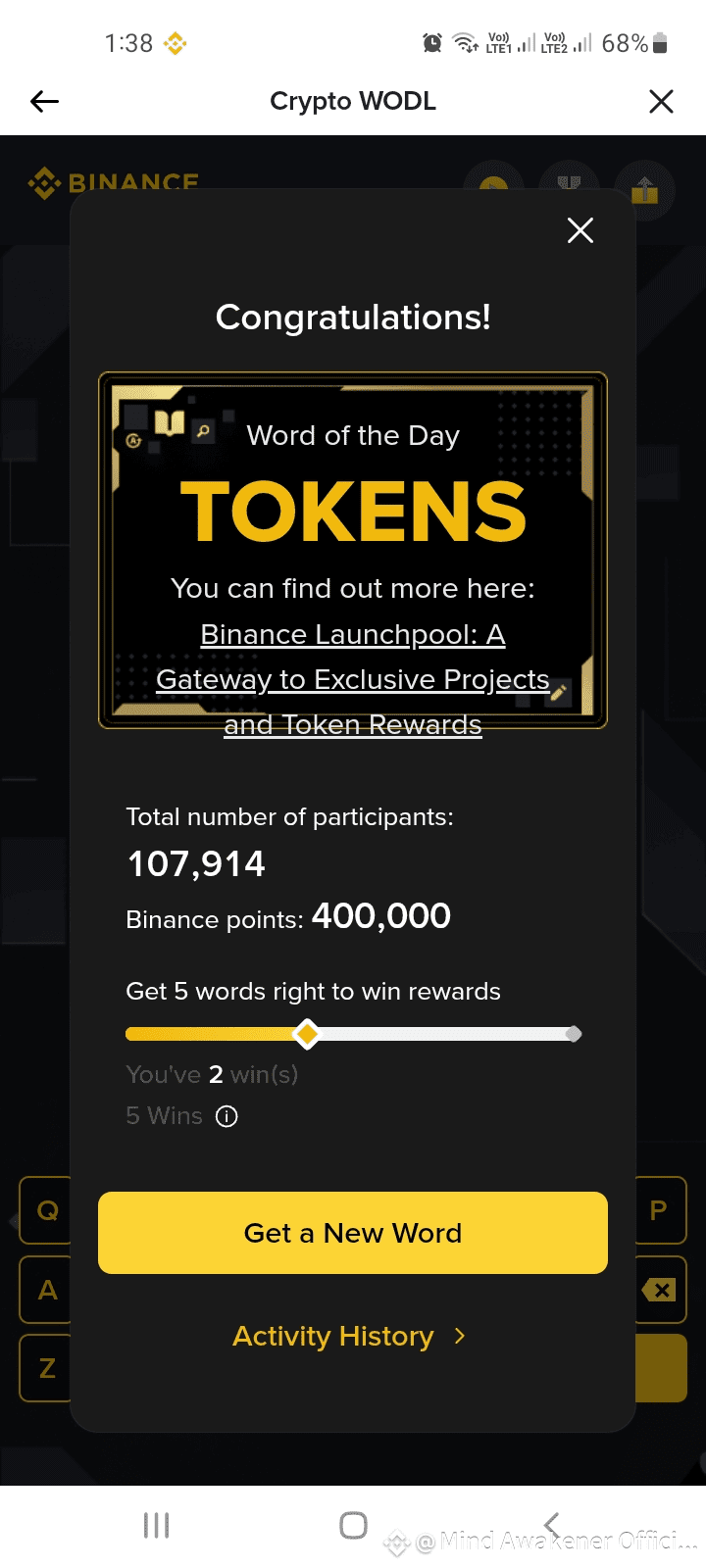Go back using the header arrow
This screenshot has width=706, height=1568.
(x=45, y=101)
